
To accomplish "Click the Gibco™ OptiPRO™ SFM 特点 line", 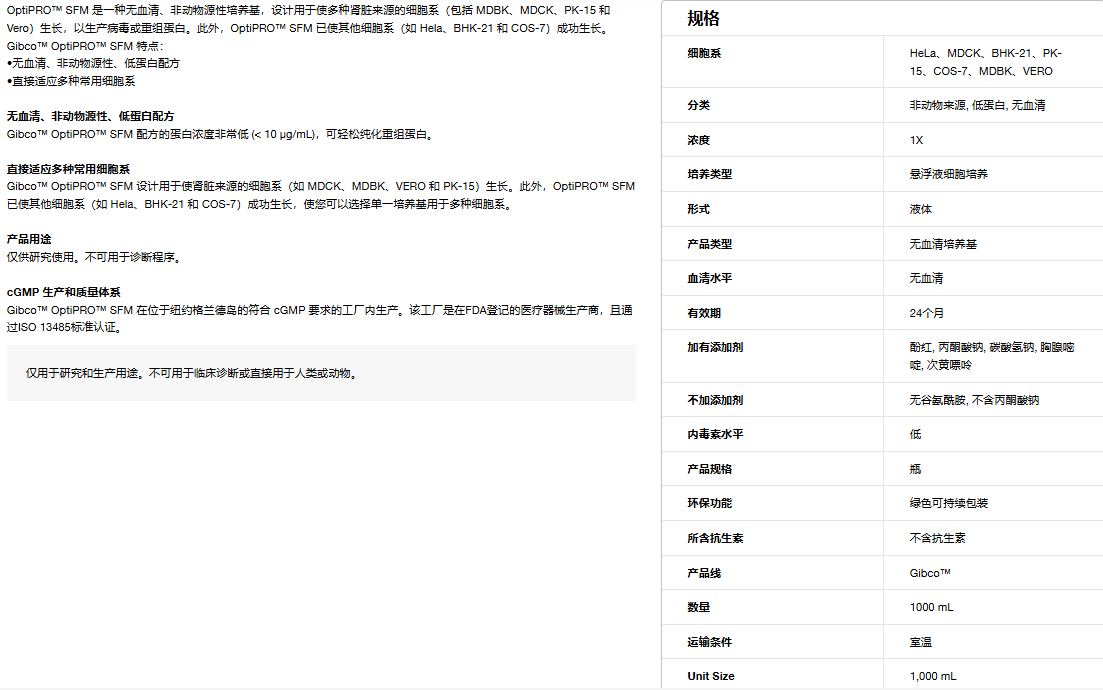I will pos(85,46).
